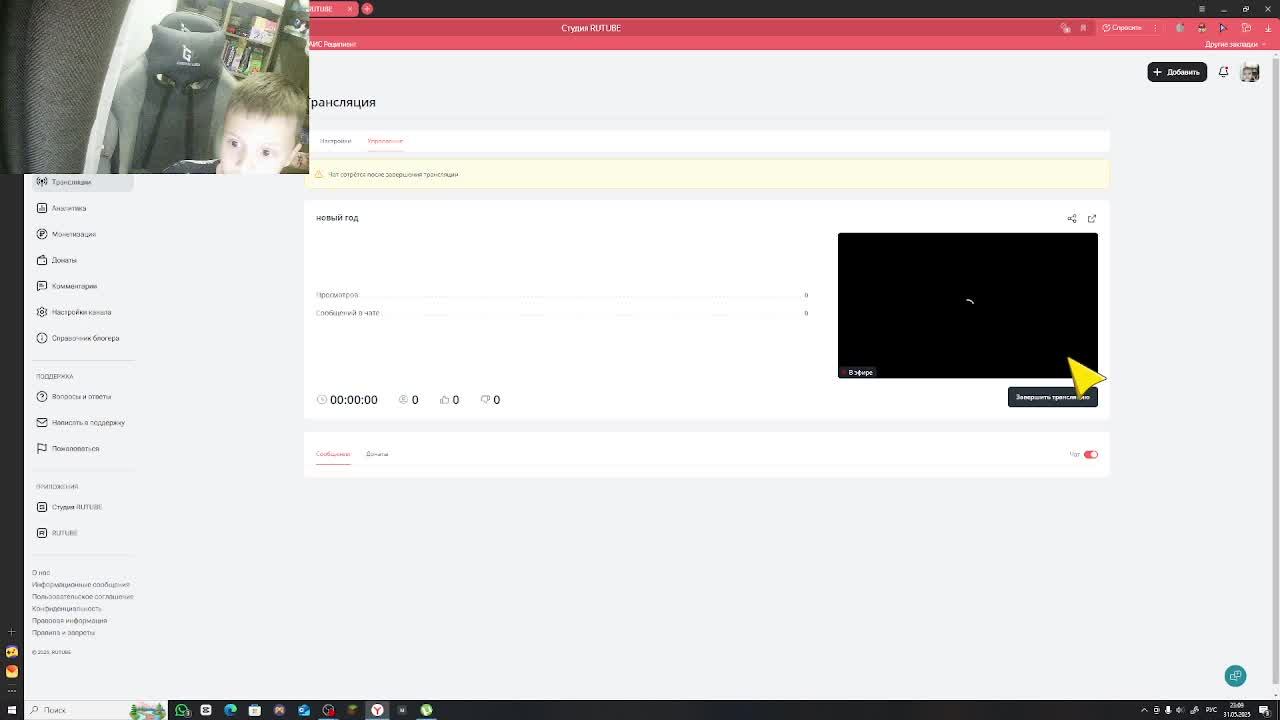Click the stream video preview player

point(967,305)
